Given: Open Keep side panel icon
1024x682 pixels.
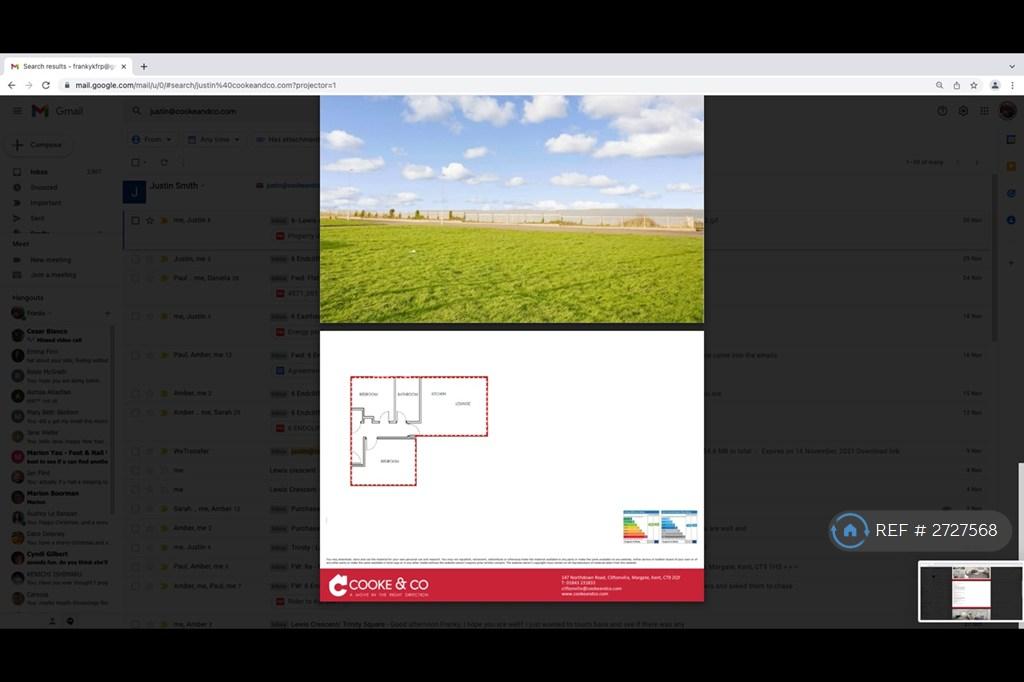Looking at the screenshot, I should [x=1011, y=167].
